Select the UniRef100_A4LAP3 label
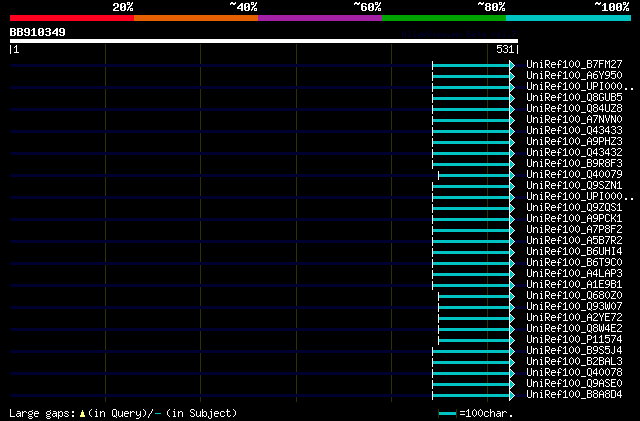Viewport: 640px width, 421px height. (574, 274)
